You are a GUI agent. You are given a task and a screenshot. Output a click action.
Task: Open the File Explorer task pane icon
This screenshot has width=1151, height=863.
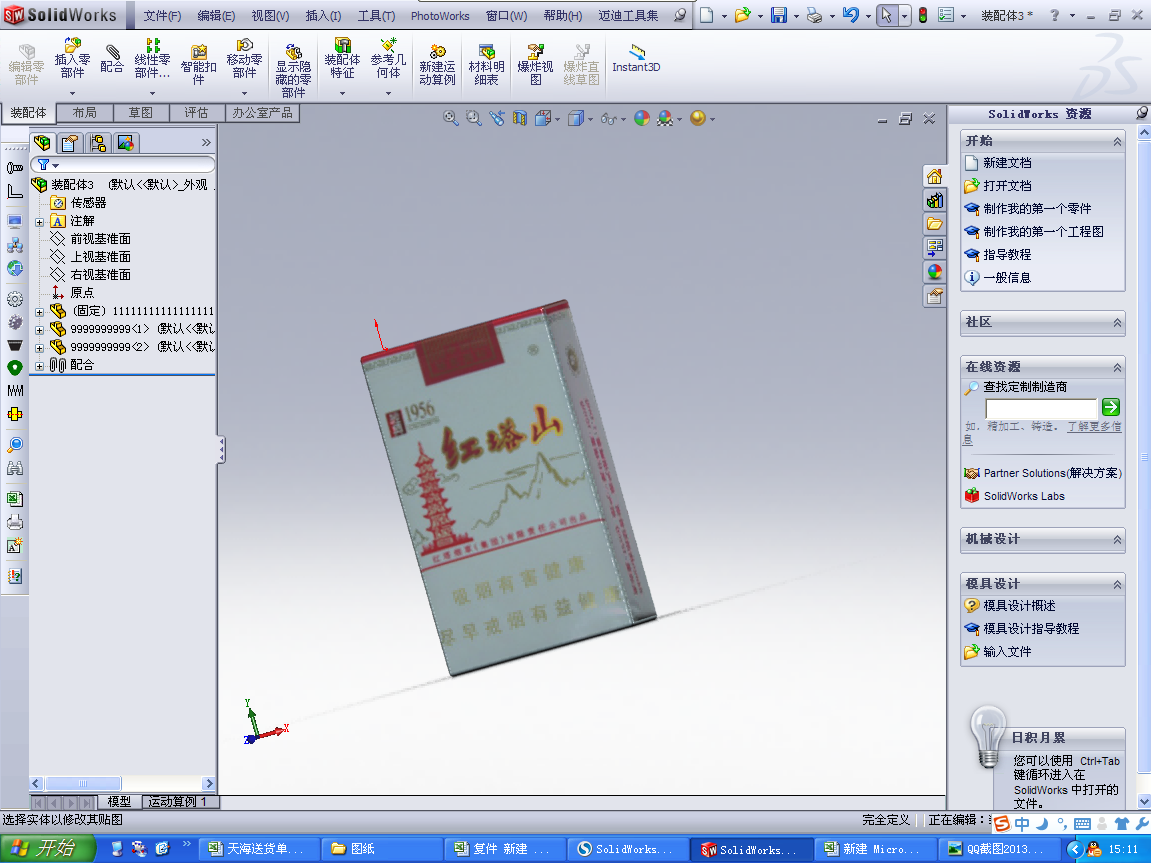tap(934, 224)
